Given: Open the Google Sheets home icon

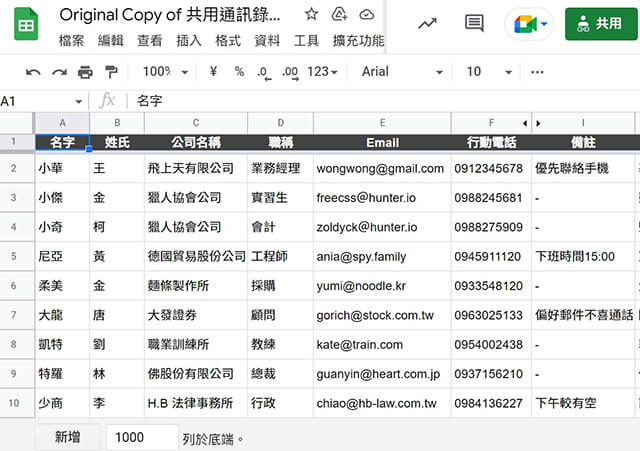Looking at the screenshot, I should (x=26, y=25).
